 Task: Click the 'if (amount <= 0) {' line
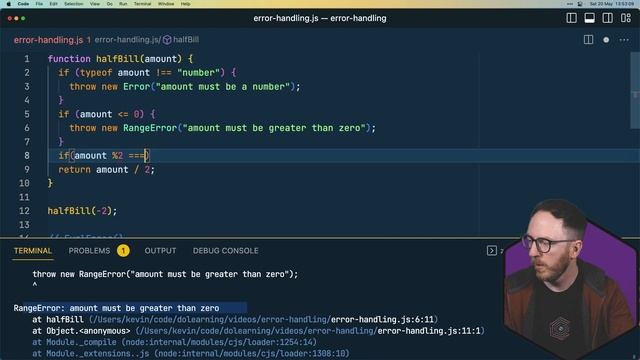(107, 114)
